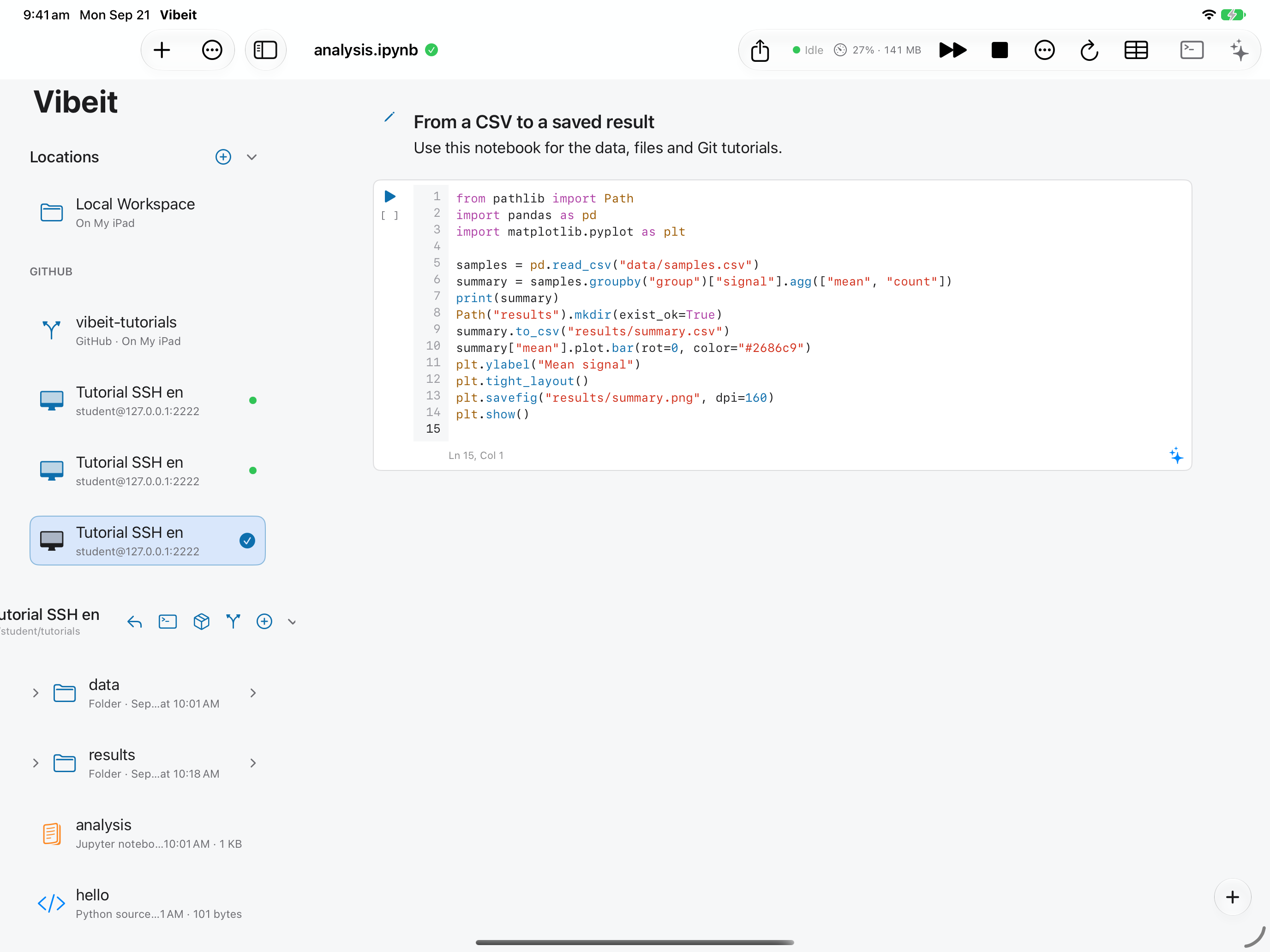Click the 'Ln 15, Col 1' cursor position indicator

coord(475,456)
